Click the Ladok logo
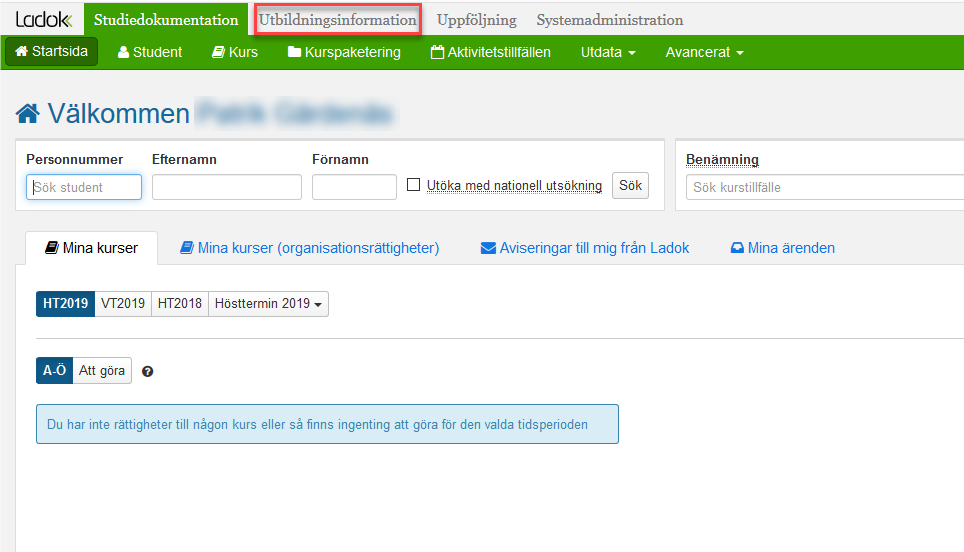This screenshot has width=964, height=552. [43, 19]
